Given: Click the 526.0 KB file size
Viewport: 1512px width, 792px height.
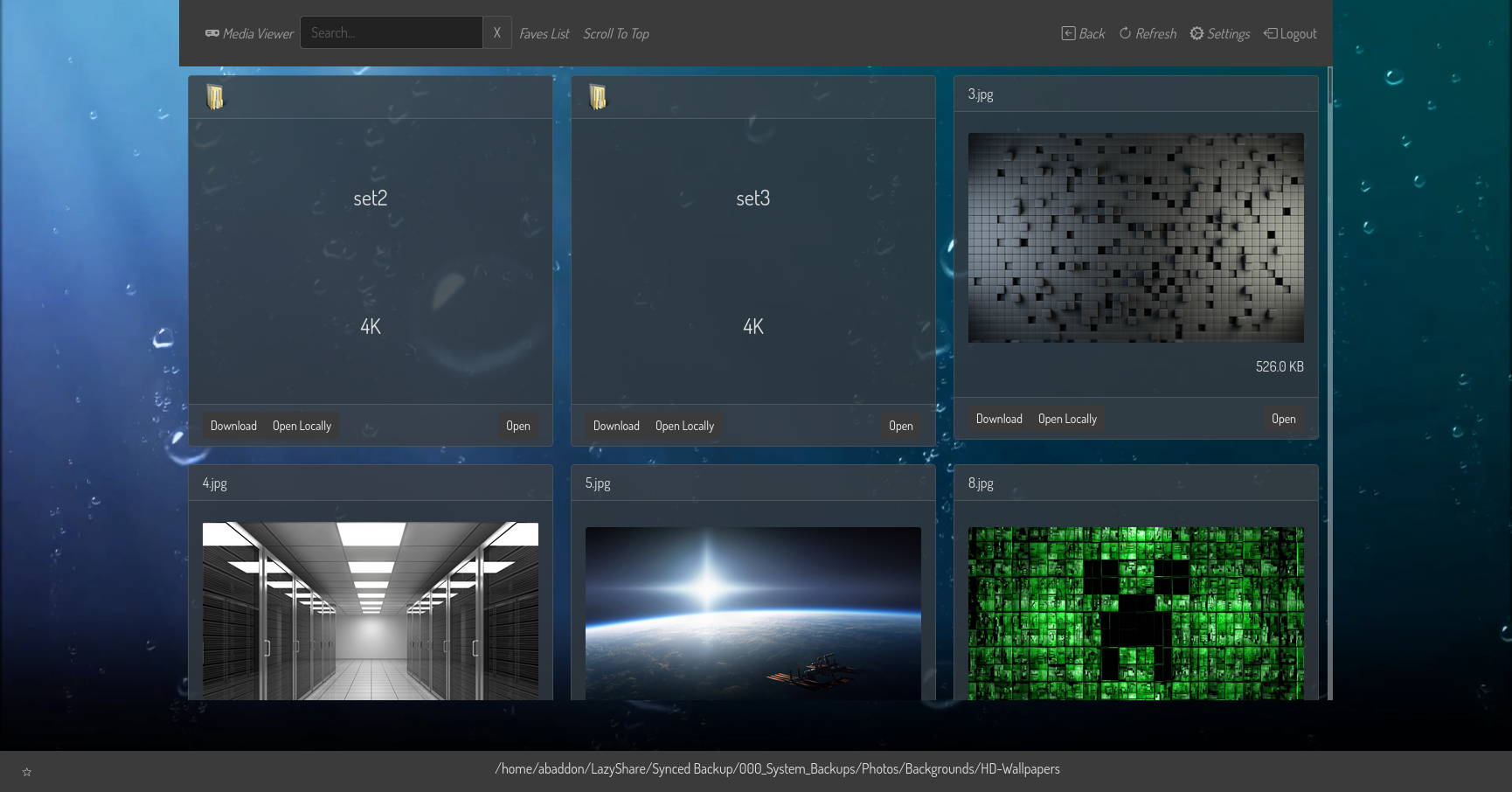Looking at the screenshot, I should click(1280, 366).
